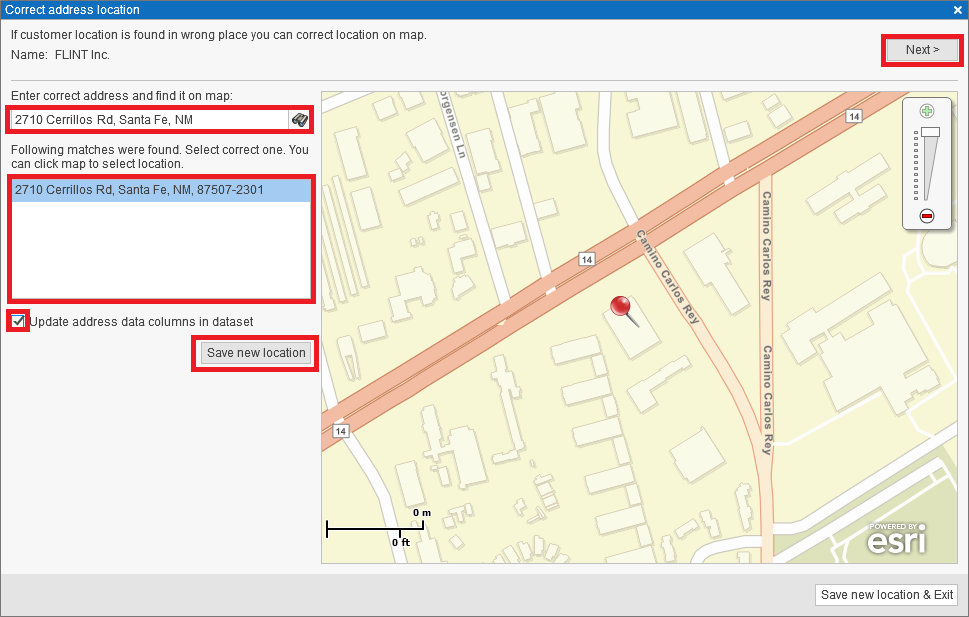Zoom out with the red minus icon

click(927, 216)
